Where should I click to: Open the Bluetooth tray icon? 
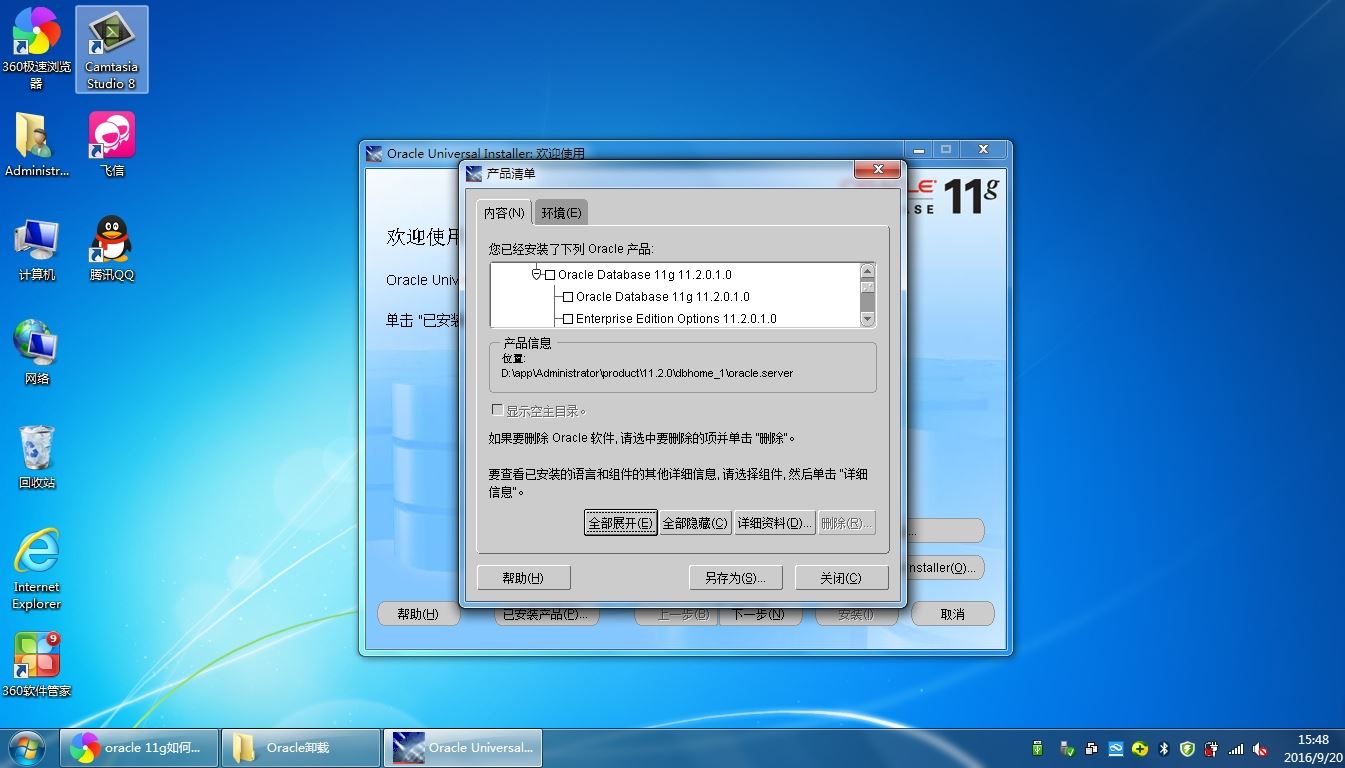(x=1164, y=748)
